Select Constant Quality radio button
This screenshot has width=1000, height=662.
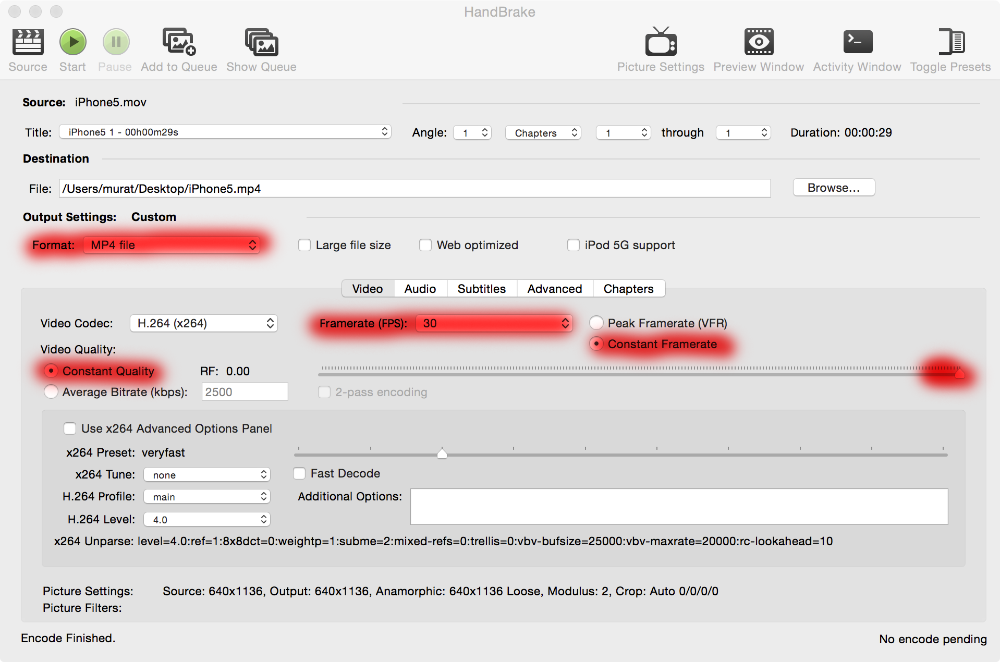pos(51,371)
